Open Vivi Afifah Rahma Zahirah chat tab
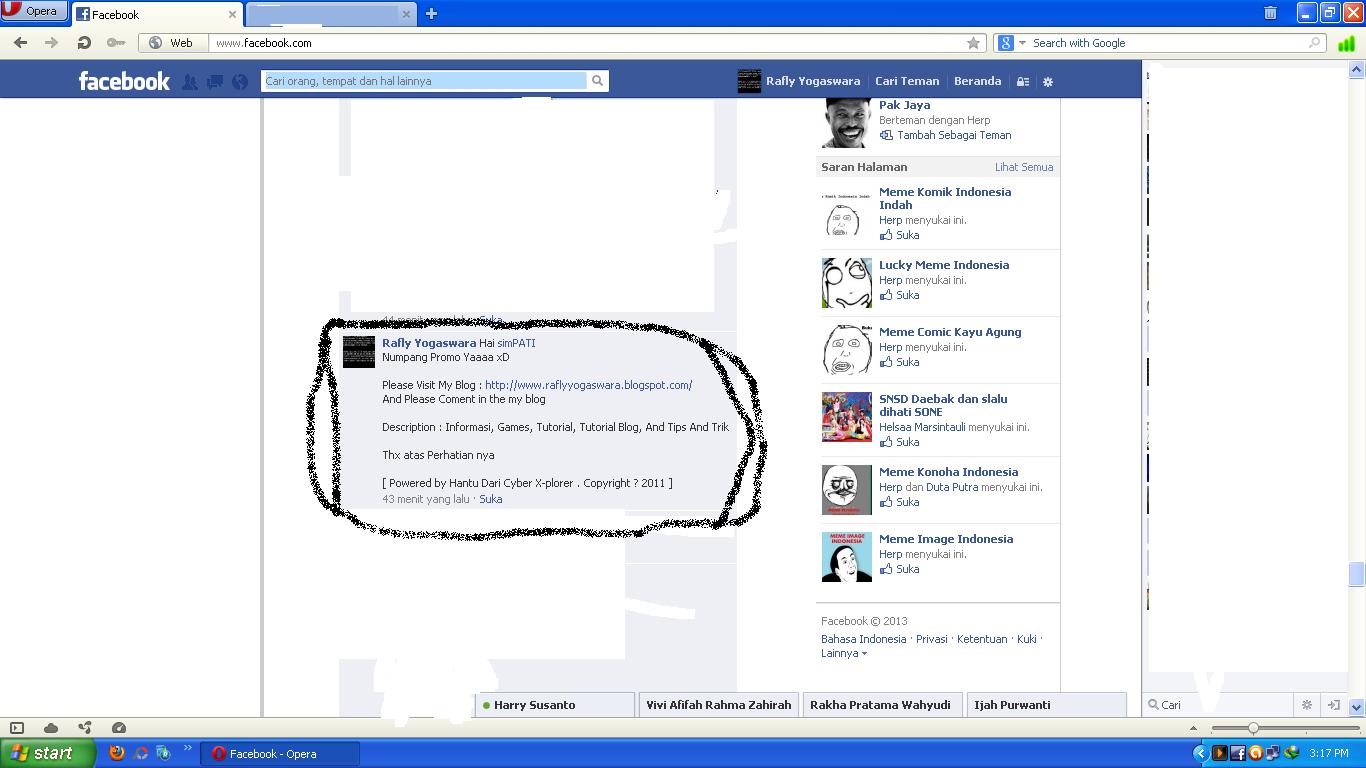Screen dimensions: 1366x768 click(719, 705)
